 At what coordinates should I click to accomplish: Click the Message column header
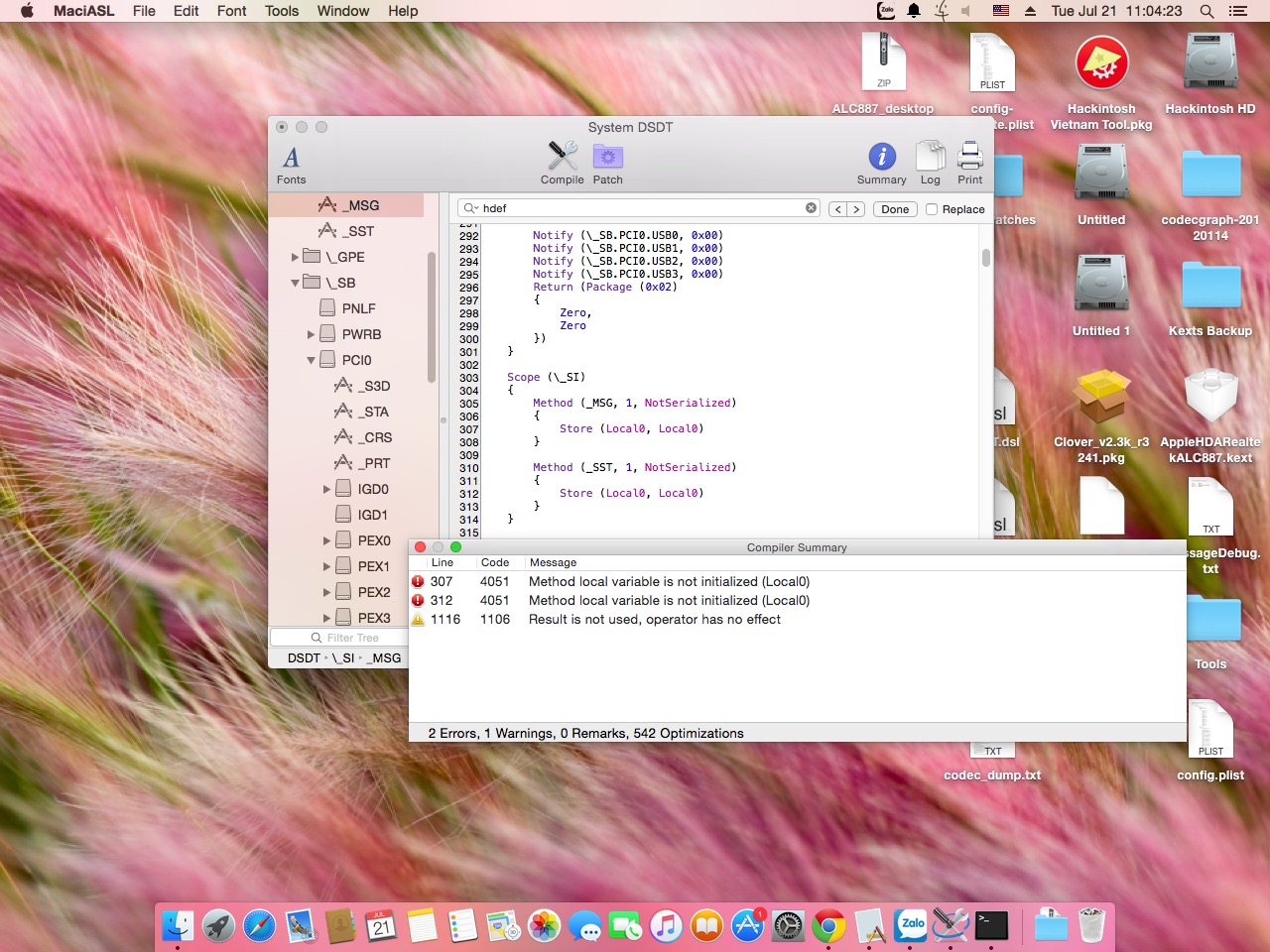[x=553, y=562]
